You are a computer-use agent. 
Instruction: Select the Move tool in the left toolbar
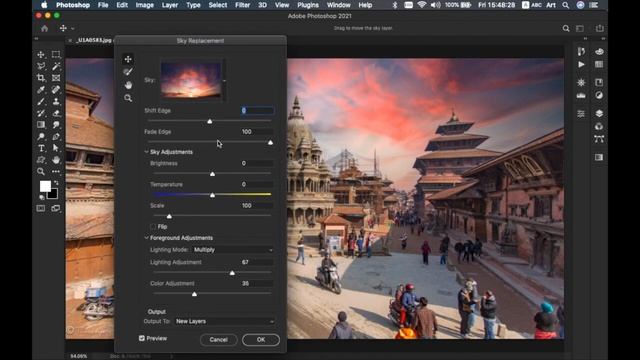(41, 54)
